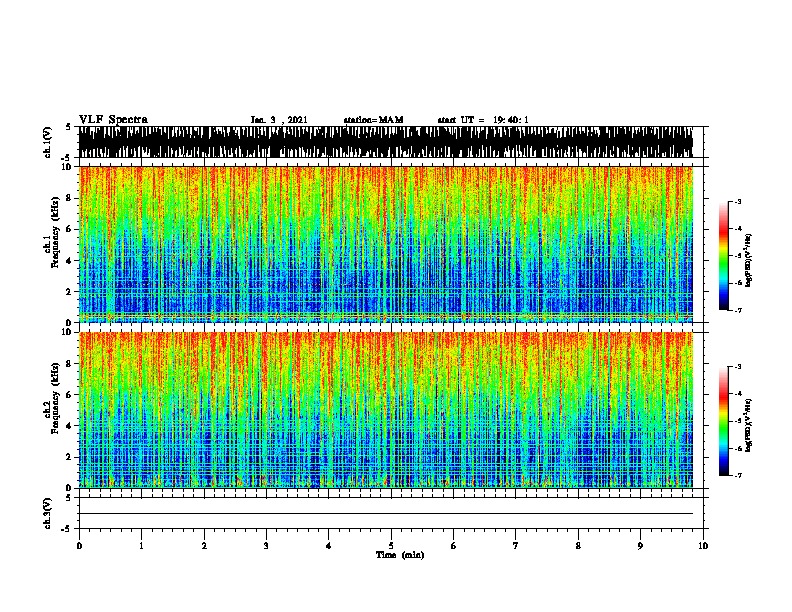The width and height of the screenshot is (792, 612).
Task: Click time axis tick label "0"
Action: click(79, 546)
